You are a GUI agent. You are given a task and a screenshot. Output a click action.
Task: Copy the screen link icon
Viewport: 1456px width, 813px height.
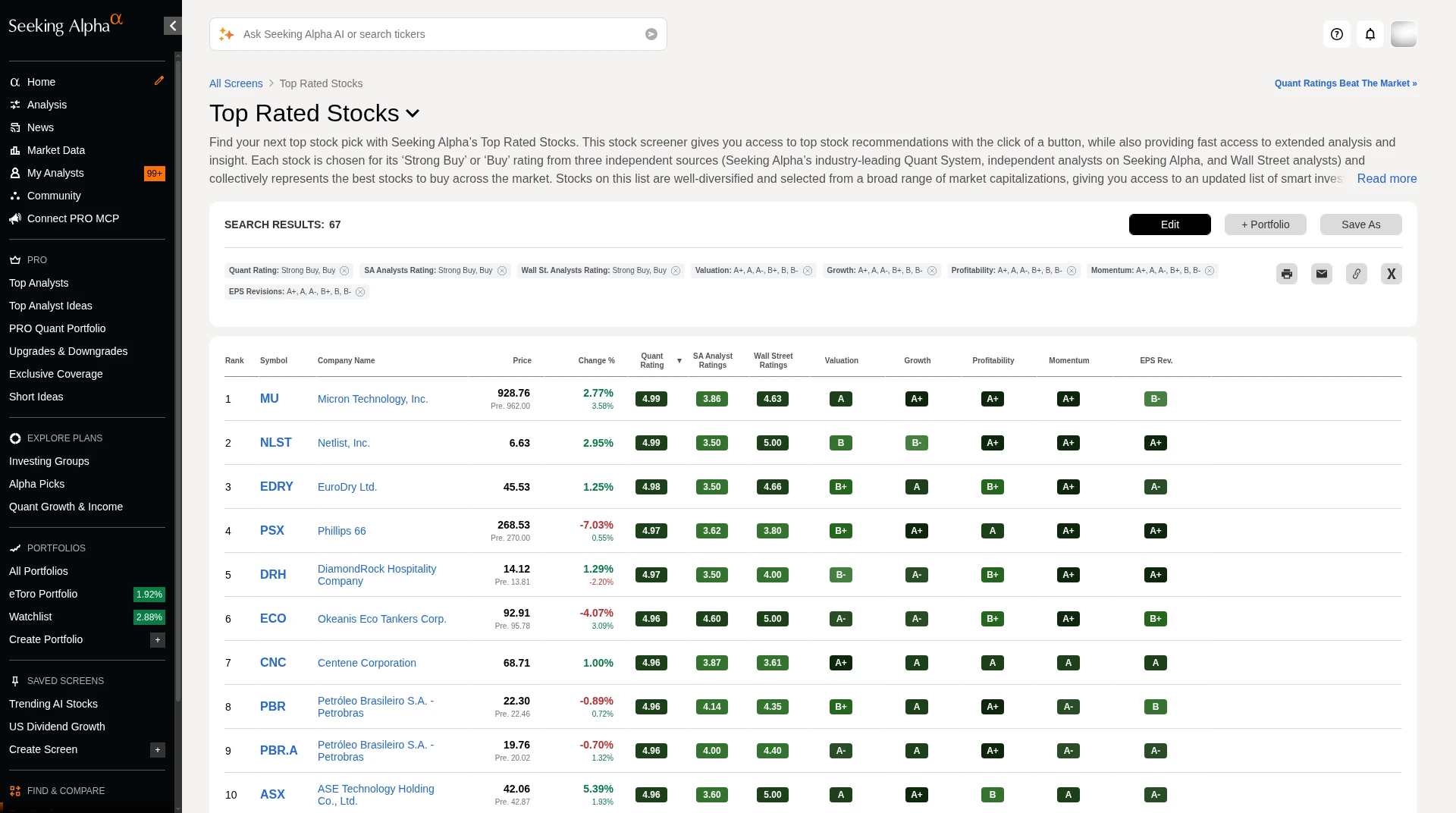[x=1357, y=274]
